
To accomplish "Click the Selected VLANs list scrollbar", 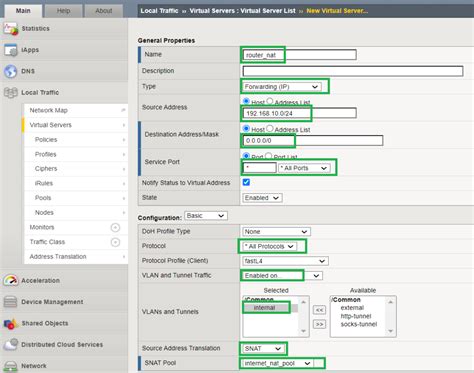I will (303, 316).
